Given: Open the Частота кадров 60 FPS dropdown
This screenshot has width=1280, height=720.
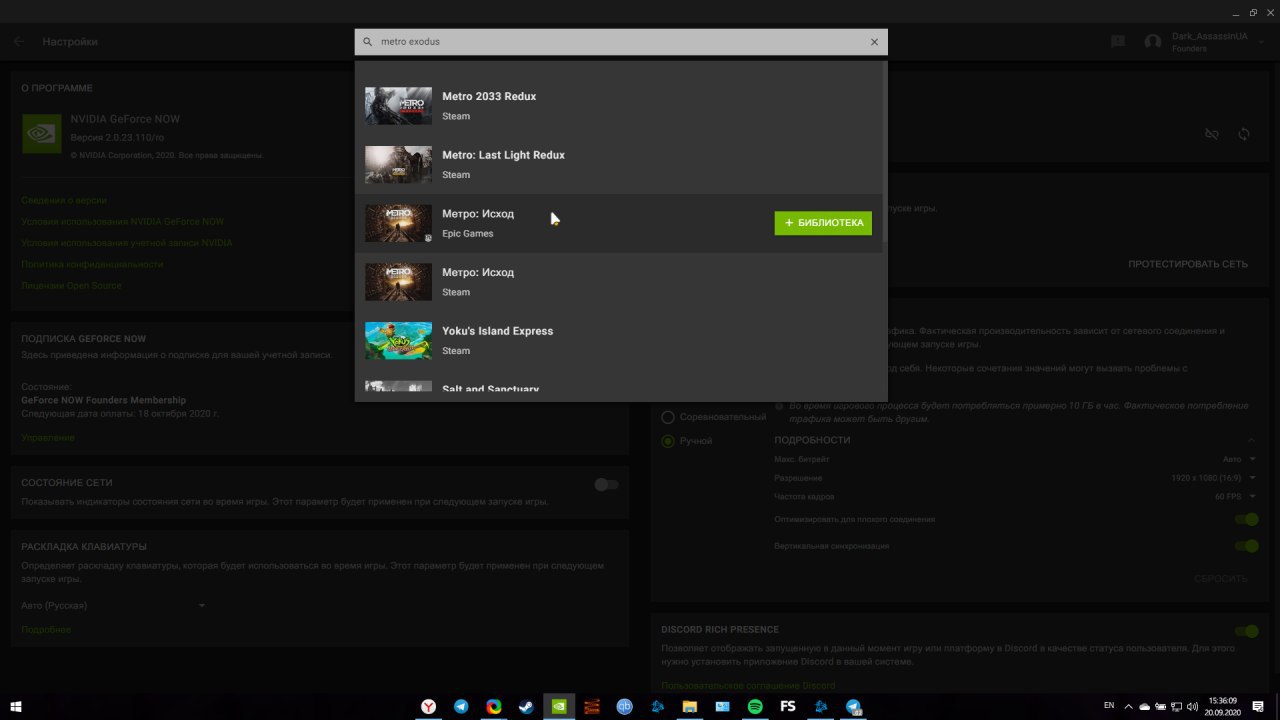Looking at the screenshot, I should click(x=1235, y=497).
